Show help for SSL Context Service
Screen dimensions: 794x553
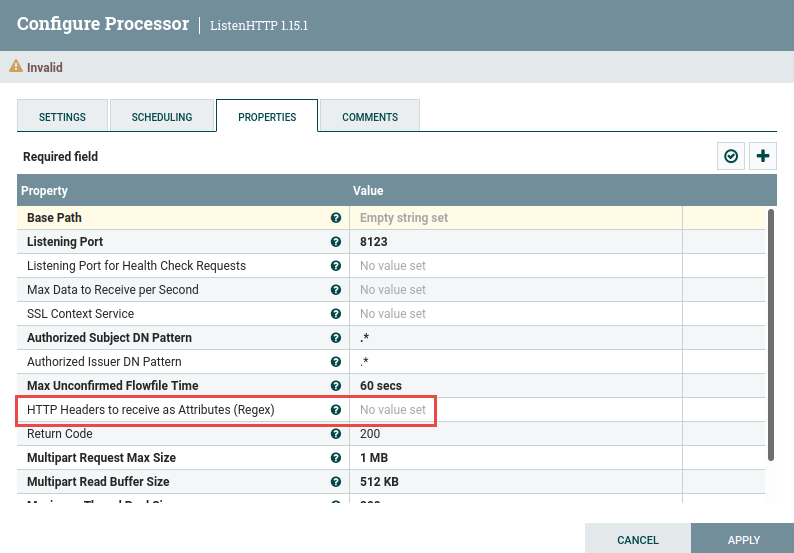336,314
